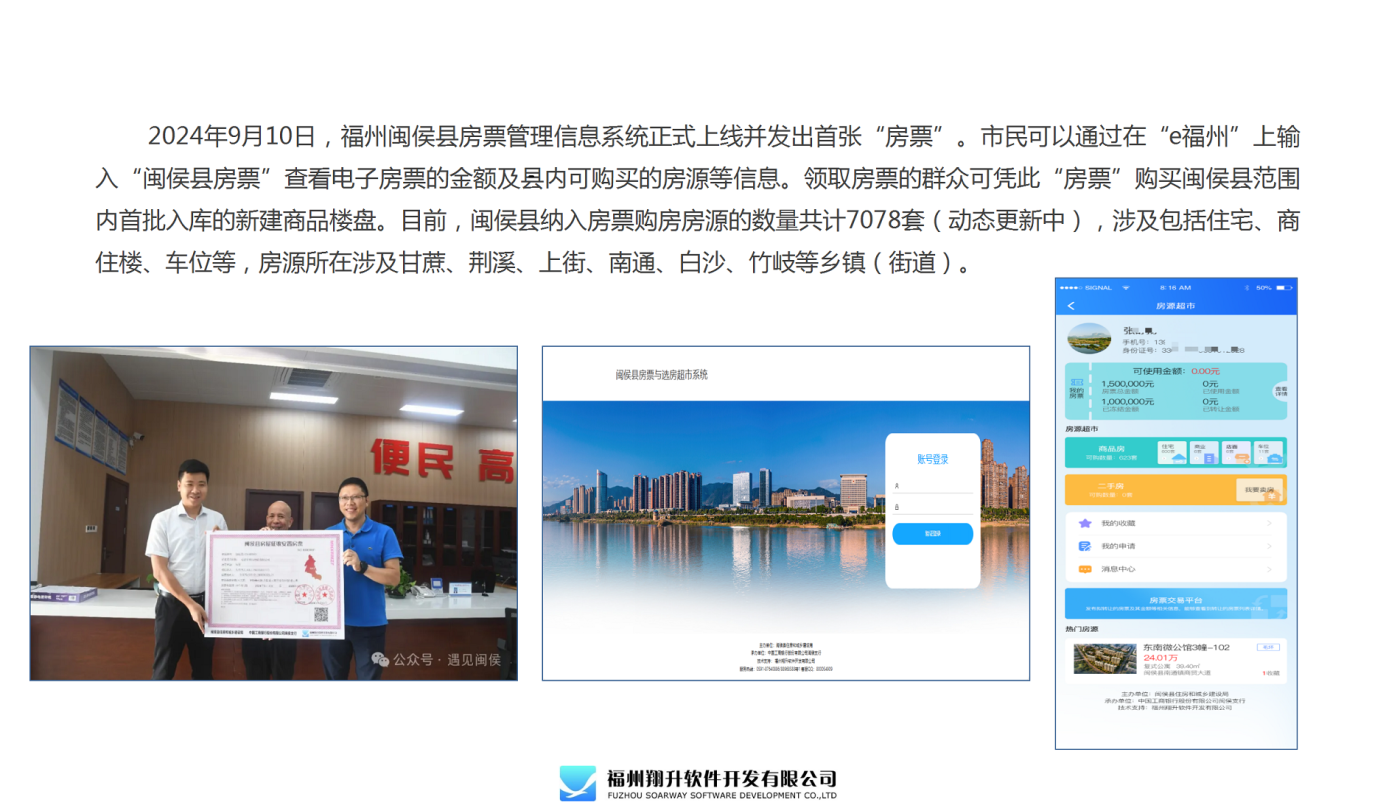Select the 商业 commercial category tile
This screenshot has width=1400, height=805.
[1204, 453]
